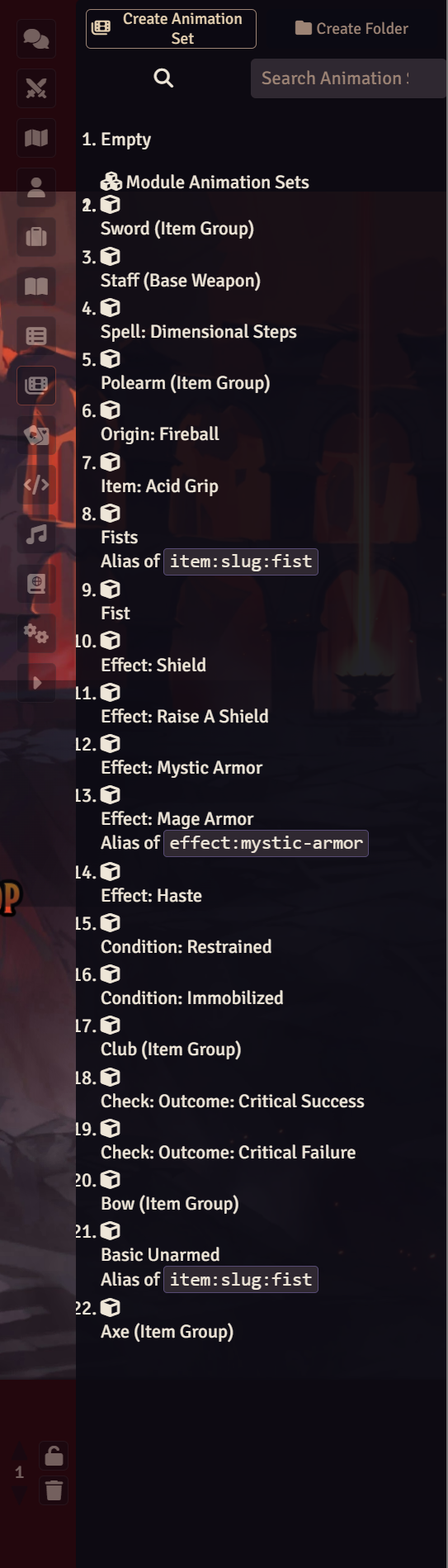448x1568 pixels.
Task: Open the Journal book tab
Action: click(36, 287)
